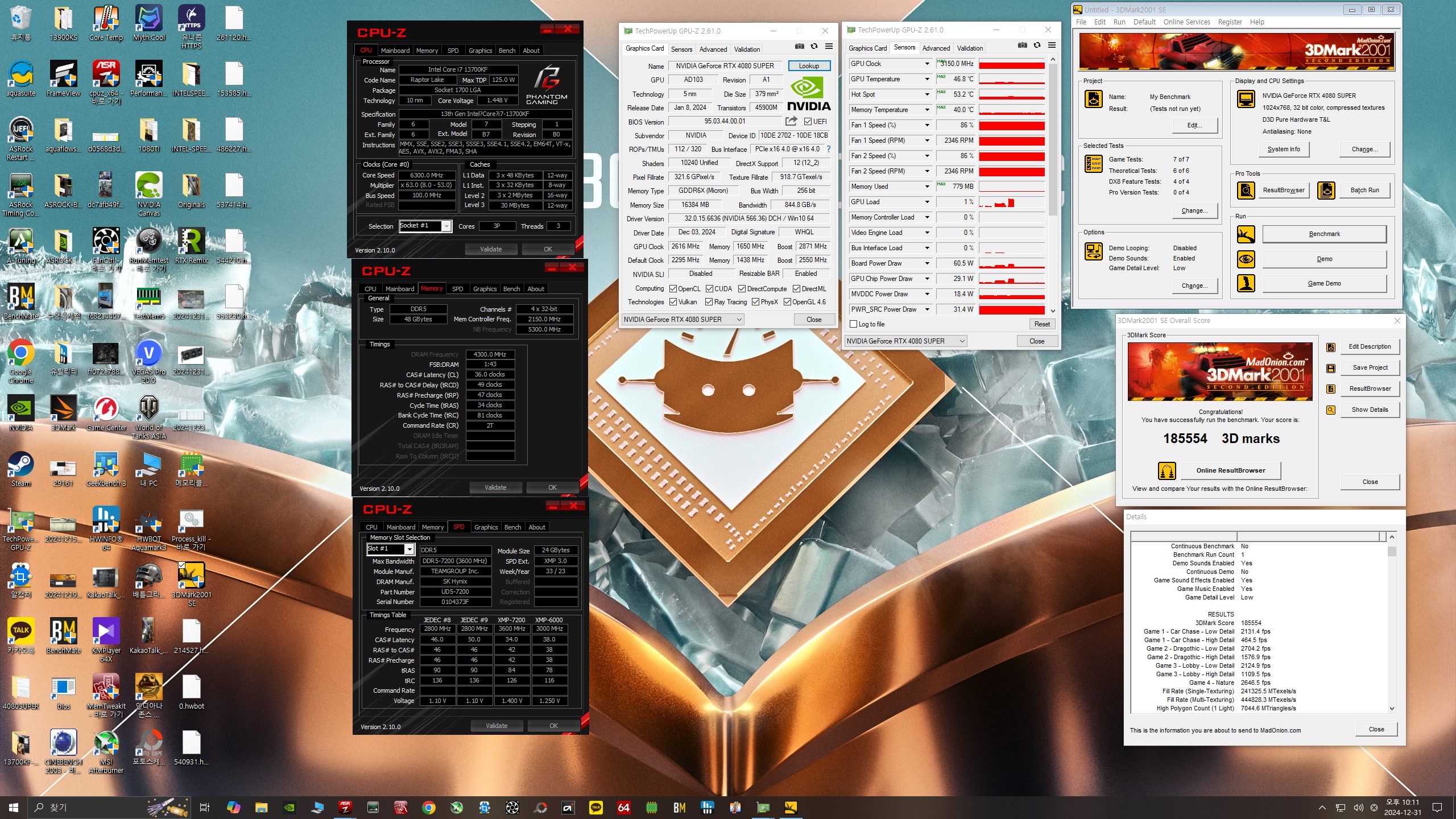Click the Online ResultBrowser icon in Overall Score window
Screen dimensions: 1456x819
(1167, 470)
